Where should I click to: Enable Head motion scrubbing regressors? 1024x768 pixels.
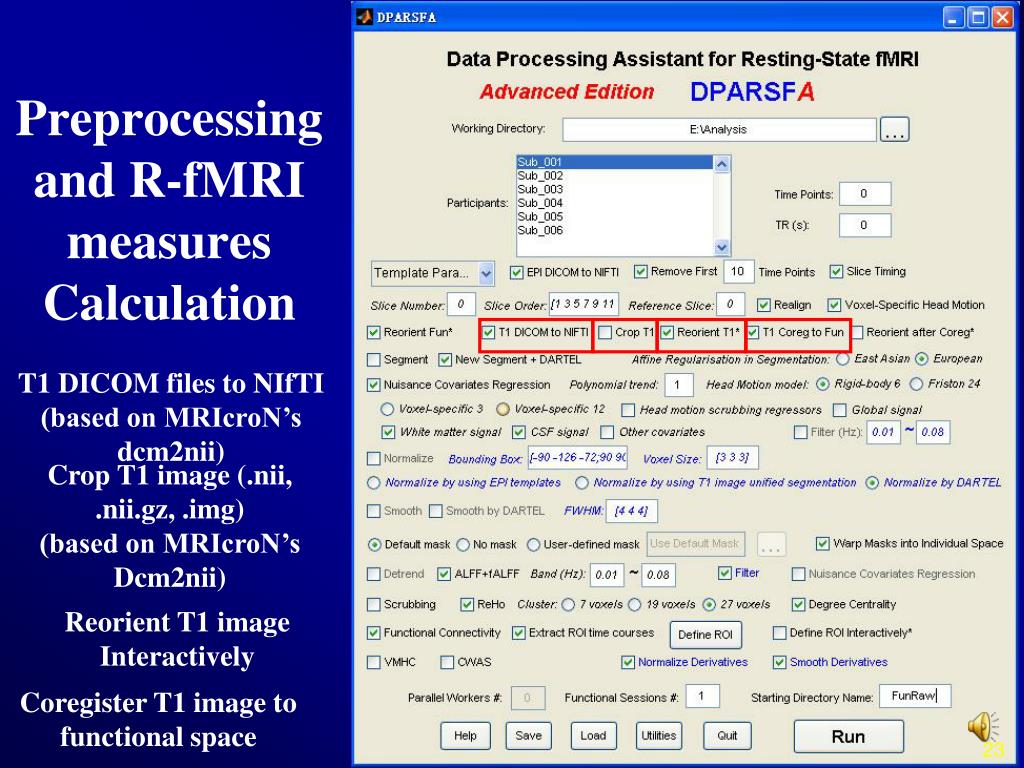point(628,410)
